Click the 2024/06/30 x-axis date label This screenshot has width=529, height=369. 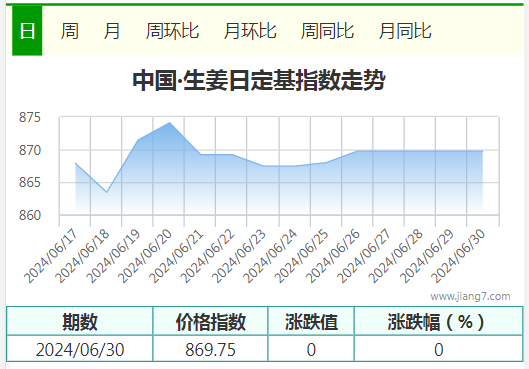coord(458,256)
